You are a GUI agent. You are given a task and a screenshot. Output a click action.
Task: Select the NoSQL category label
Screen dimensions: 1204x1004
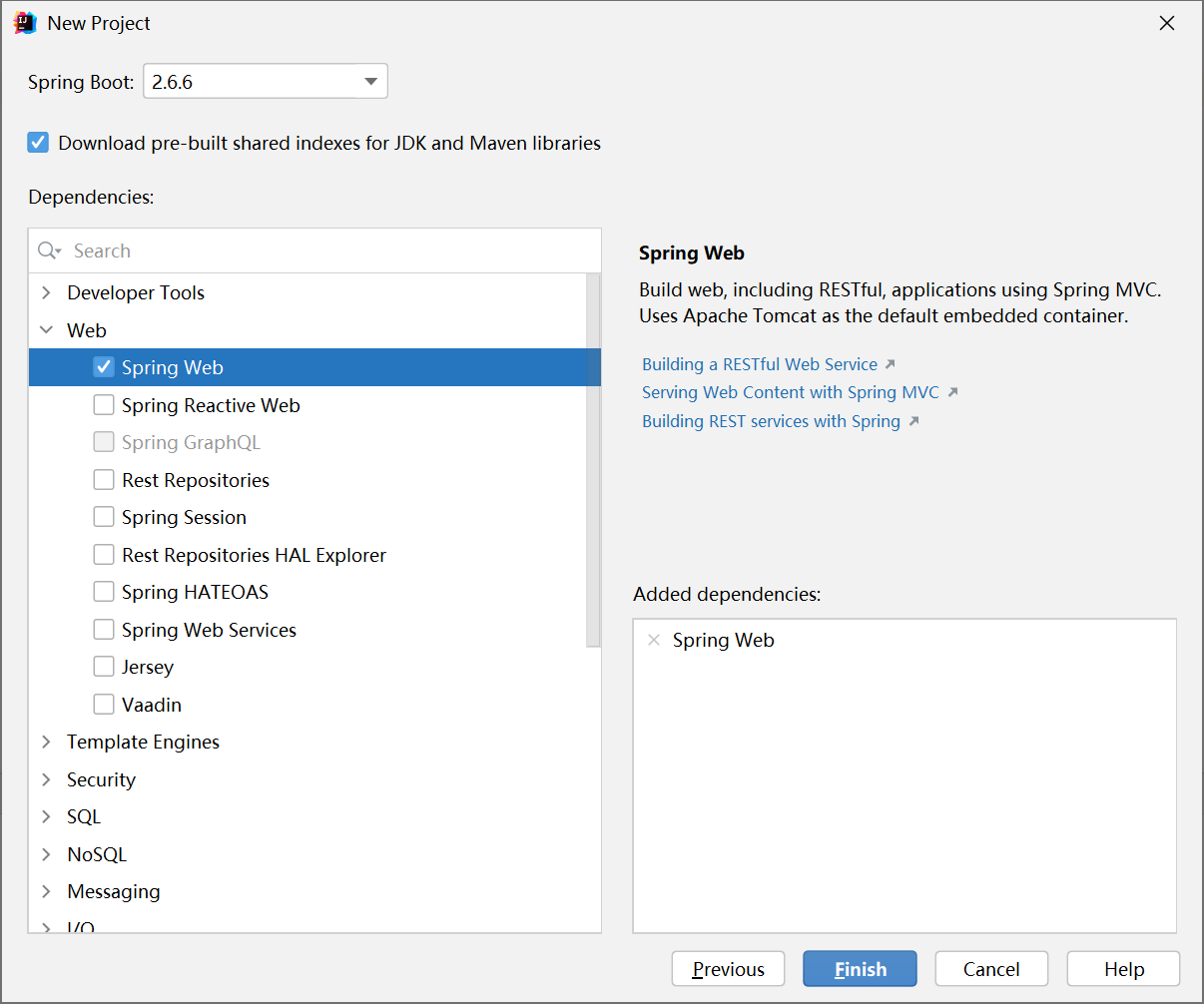[97, 854]
